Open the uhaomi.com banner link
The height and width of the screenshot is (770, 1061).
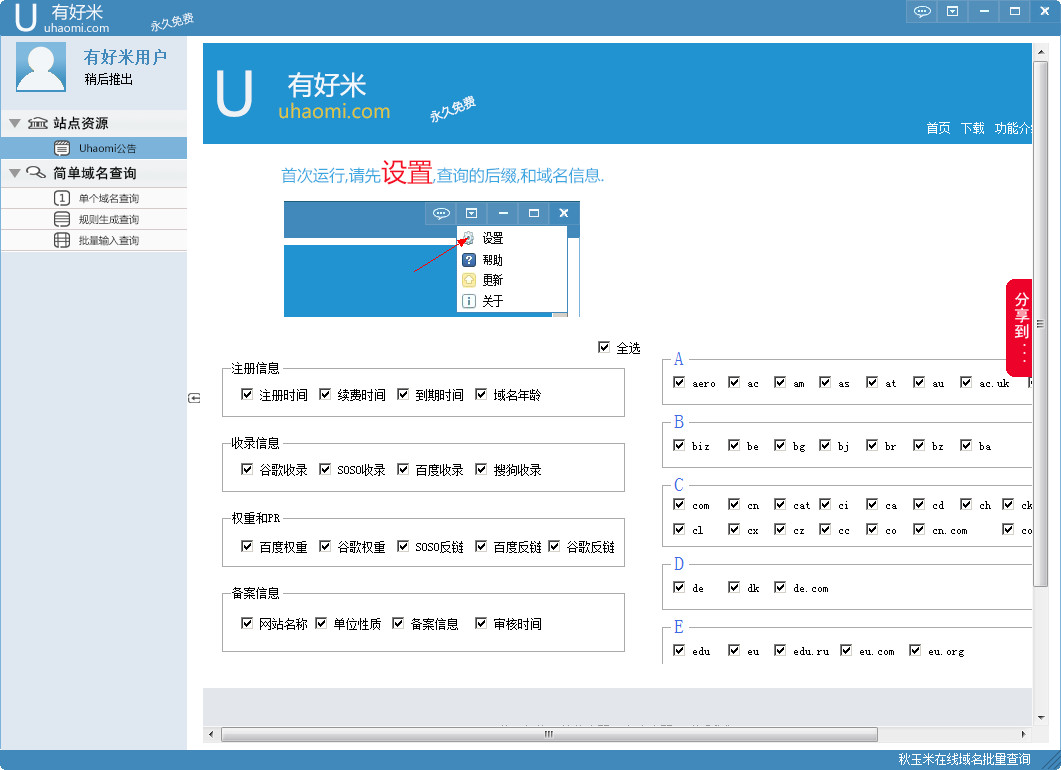click(x=334, y=111)
